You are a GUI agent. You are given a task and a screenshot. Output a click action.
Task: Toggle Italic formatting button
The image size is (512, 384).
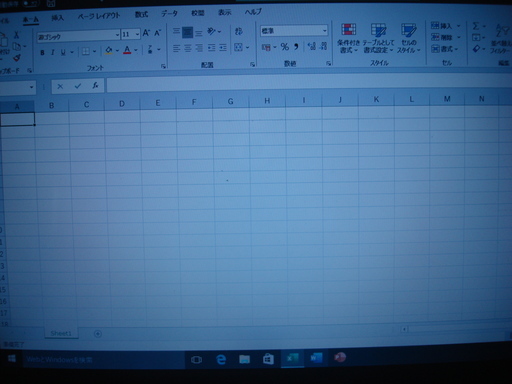click(52, 52)
